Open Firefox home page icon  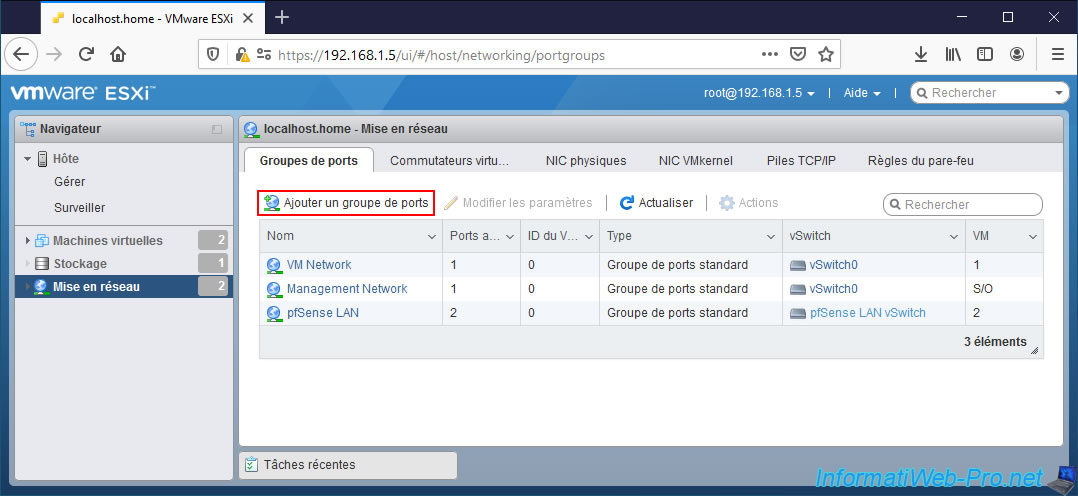pyautogui.click(x=118, y=54)
